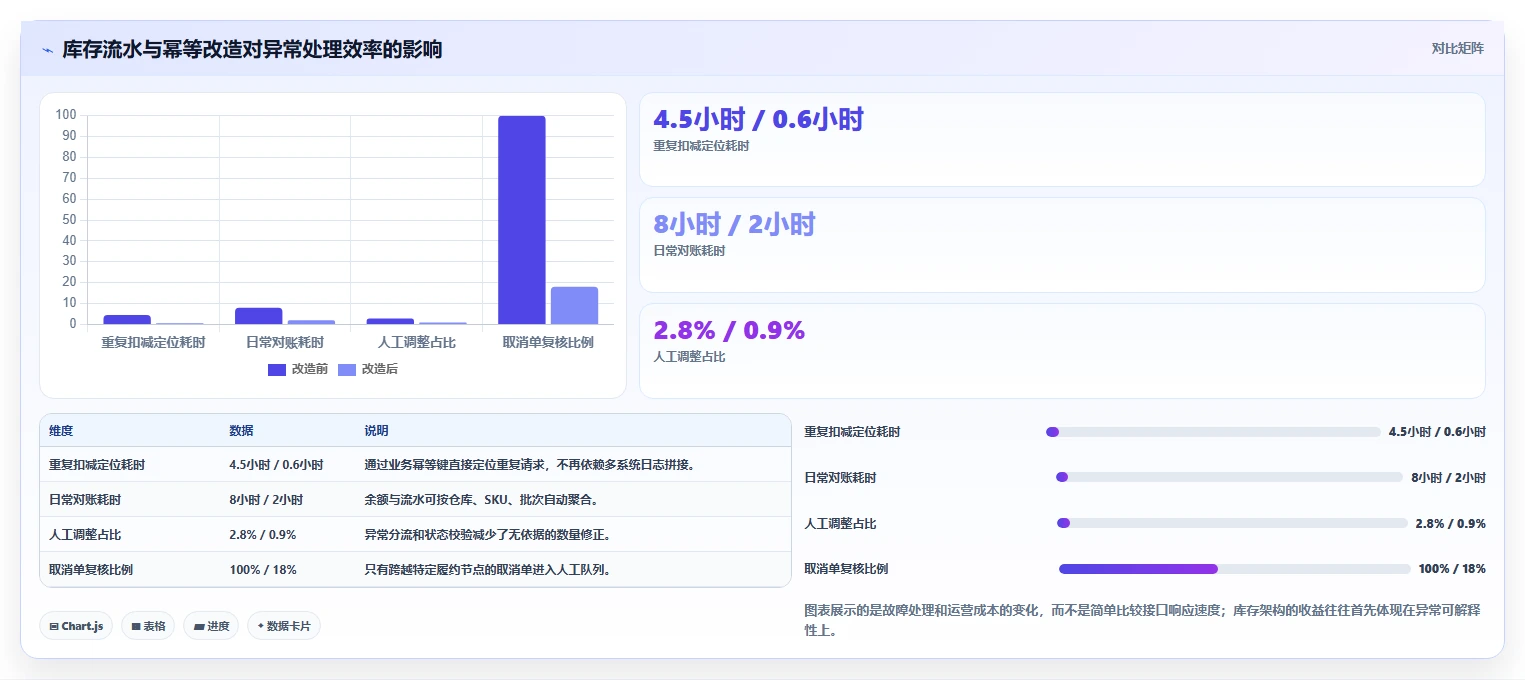Click the 日常对账耗时 x-axis label in the chart
1525x680 pixels.
(285, 342)
